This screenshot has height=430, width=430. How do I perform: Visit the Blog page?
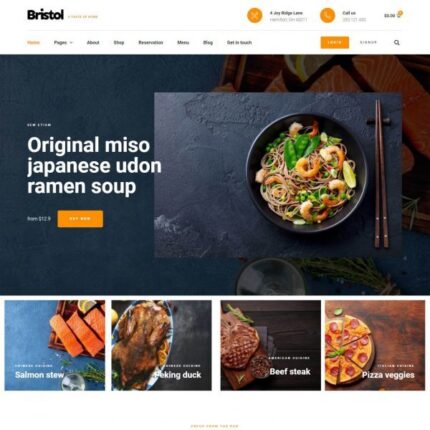pyautogui.click(x=208, y=43)
